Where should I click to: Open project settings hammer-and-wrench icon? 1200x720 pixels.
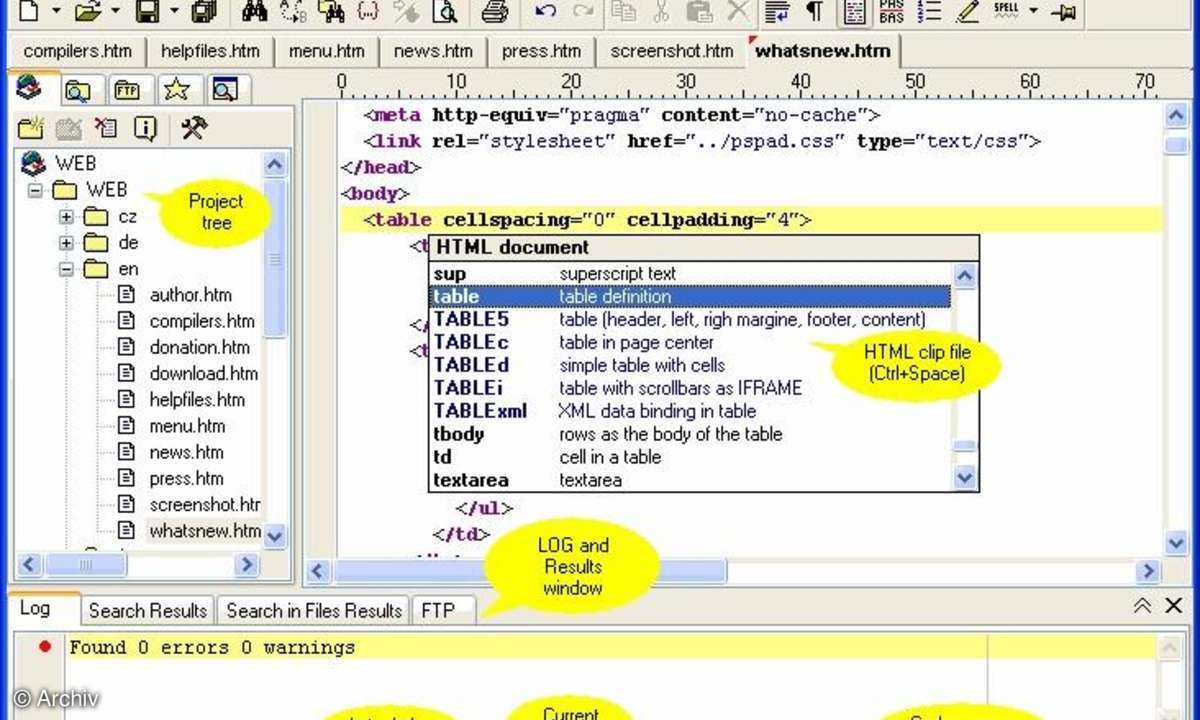click(x=193, y=127)
